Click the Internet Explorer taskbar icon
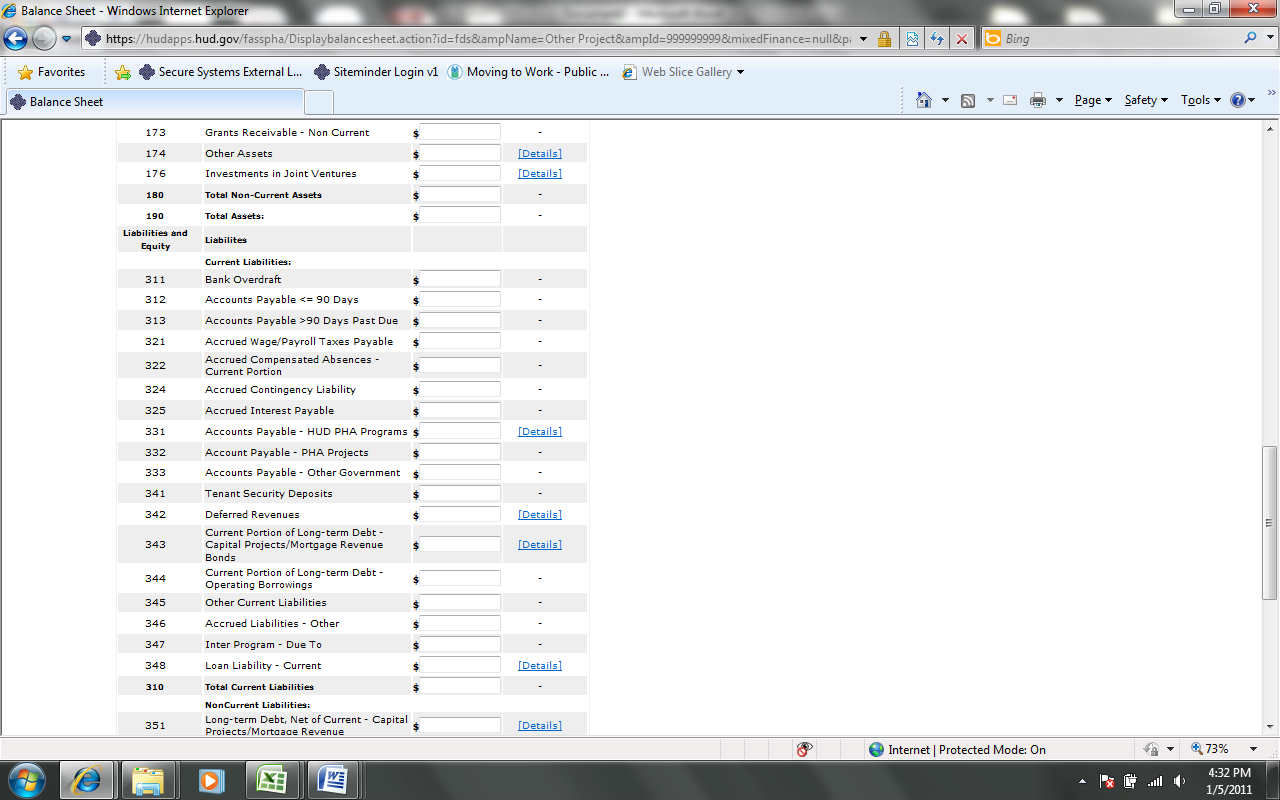 (87, 780)
